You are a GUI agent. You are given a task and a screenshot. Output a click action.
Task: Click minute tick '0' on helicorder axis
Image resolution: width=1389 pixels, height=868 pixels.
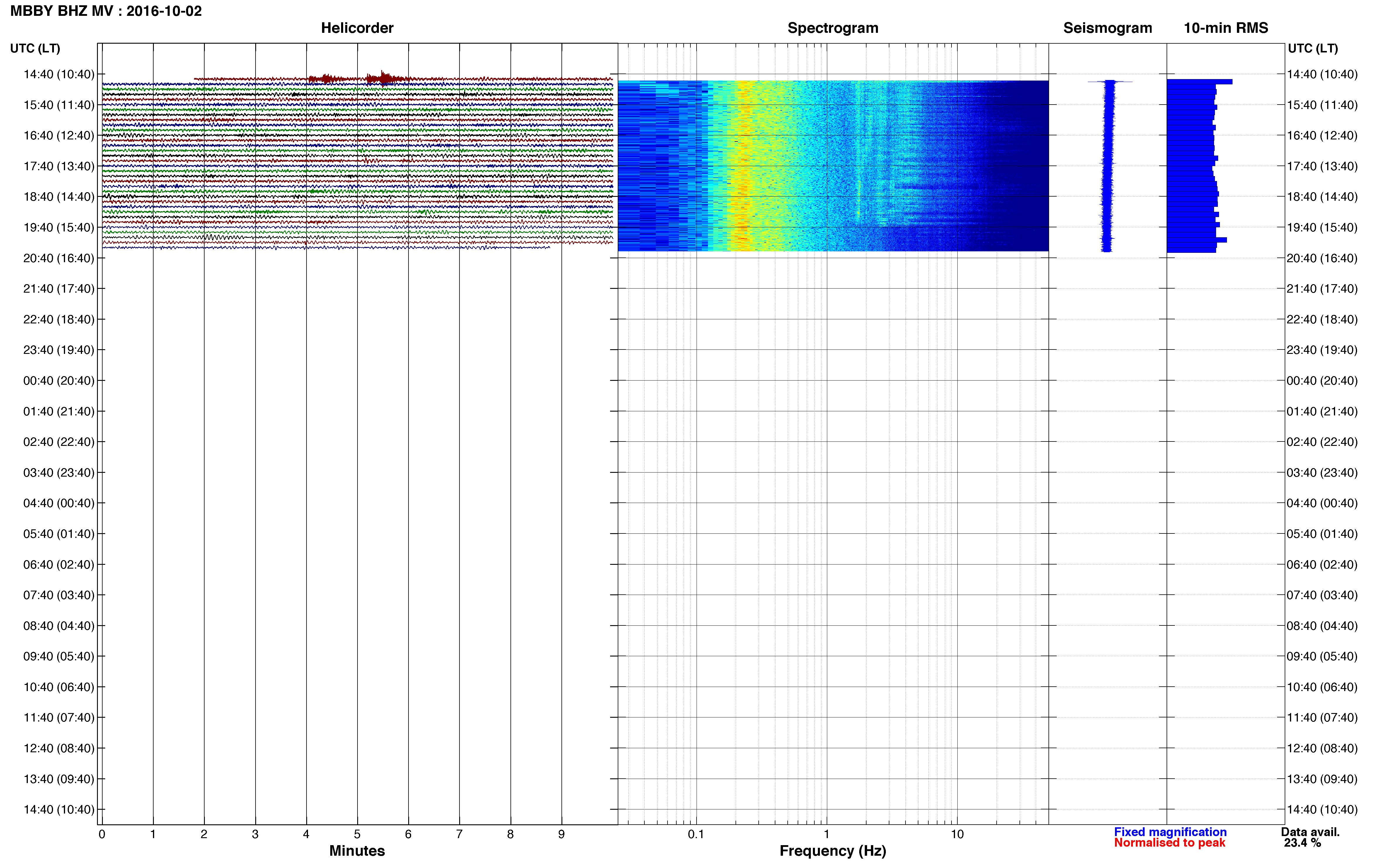pyautogui.click(x=102, y=834)
